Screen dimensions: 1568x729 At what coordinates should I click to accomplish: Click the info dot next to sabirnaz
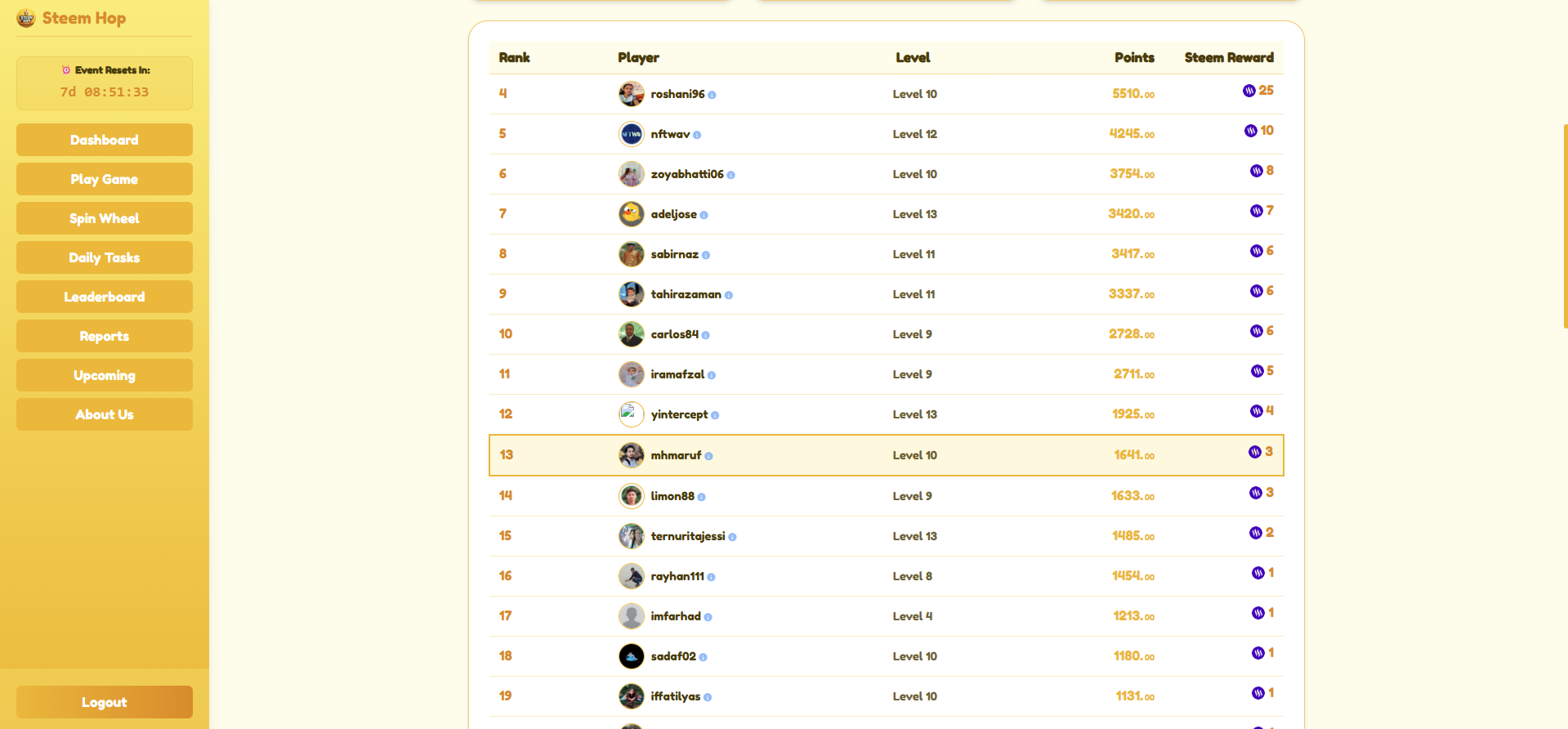tap(706, 256)
